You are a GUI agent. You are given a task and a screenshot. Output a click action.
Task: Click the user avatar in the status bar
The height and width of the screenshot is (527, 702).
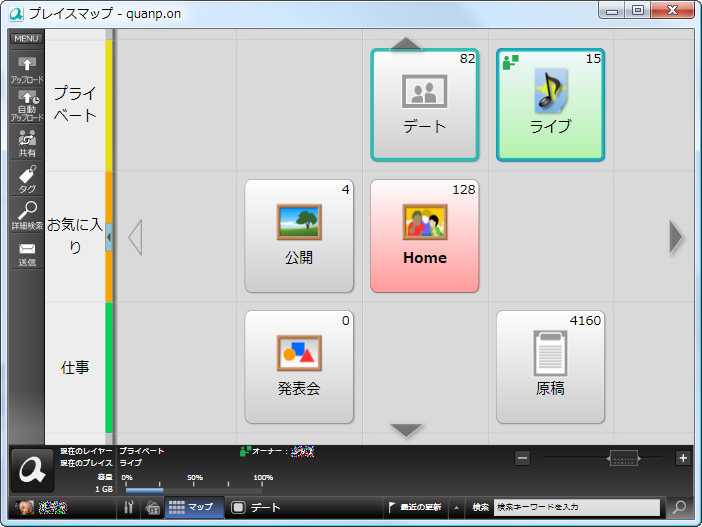tap(25, 507)
